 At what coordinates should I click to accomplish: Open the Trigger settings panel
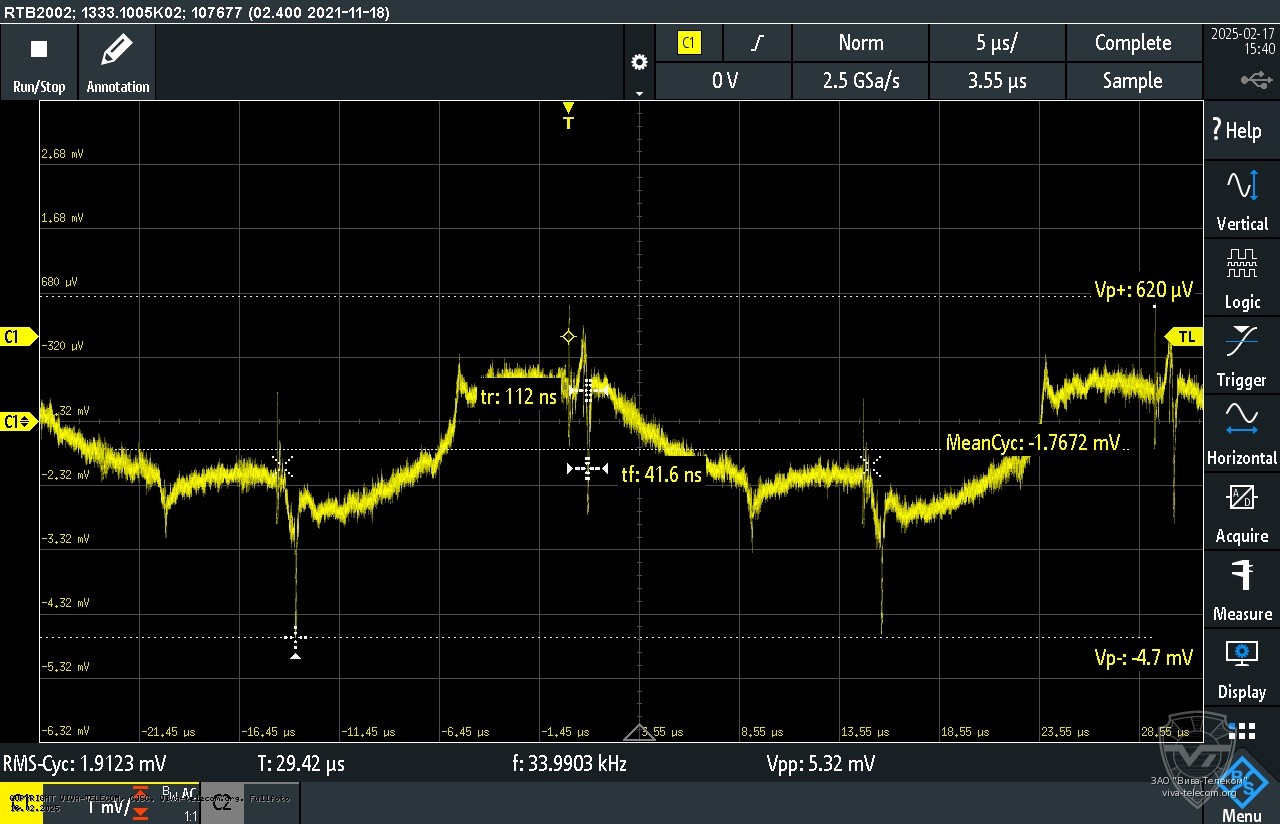1241,355
